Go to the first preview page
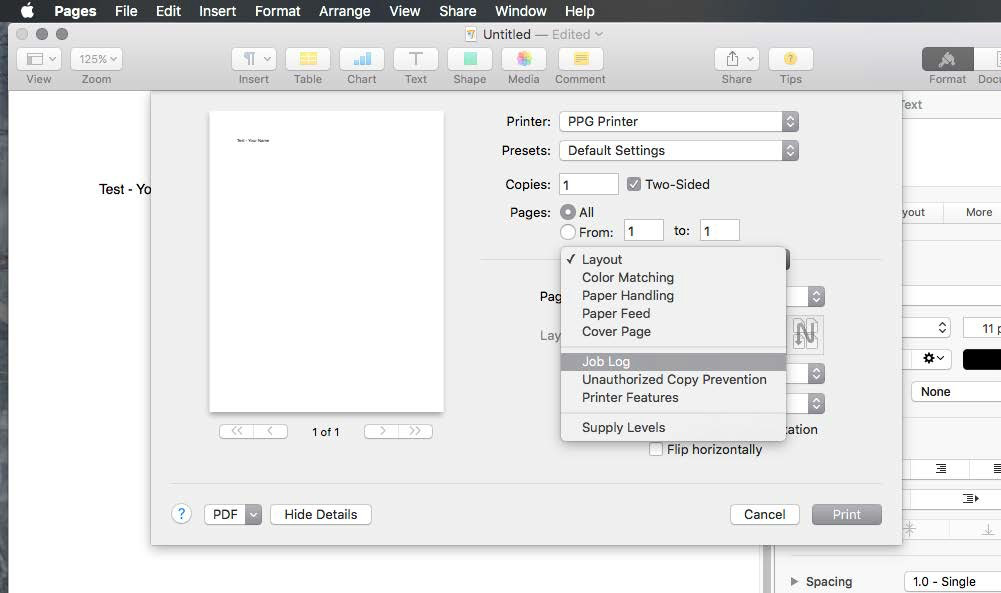Screen dimensions: 1001x593 click(236, 431)
